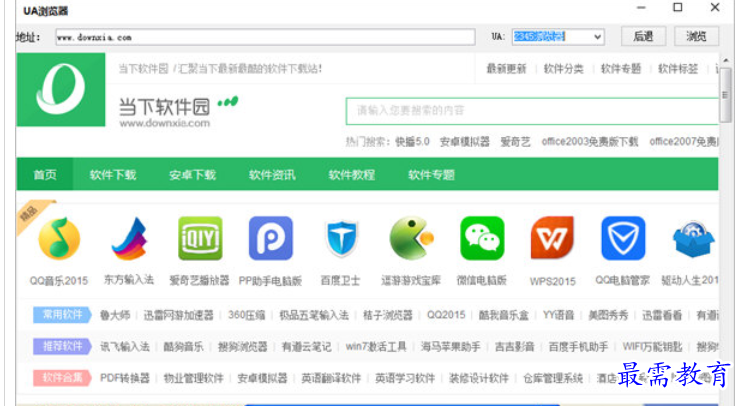This screenshot has height=406, width=739.
Task: Click the 软件分类 top link
Action: 563,69
